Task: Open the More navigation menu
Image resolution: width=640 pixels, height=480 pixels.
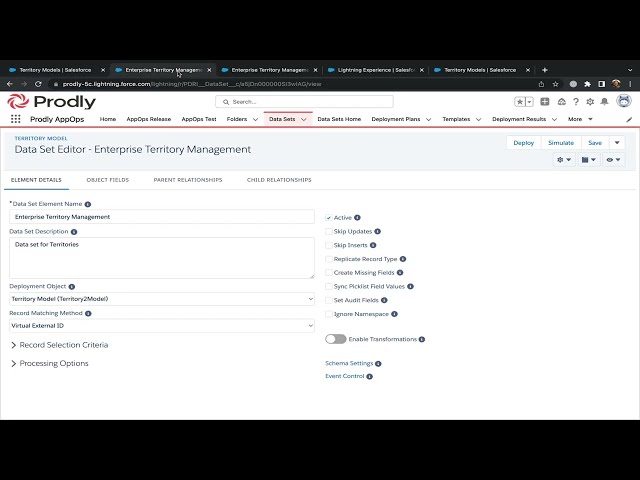Action: coord(580,119)
